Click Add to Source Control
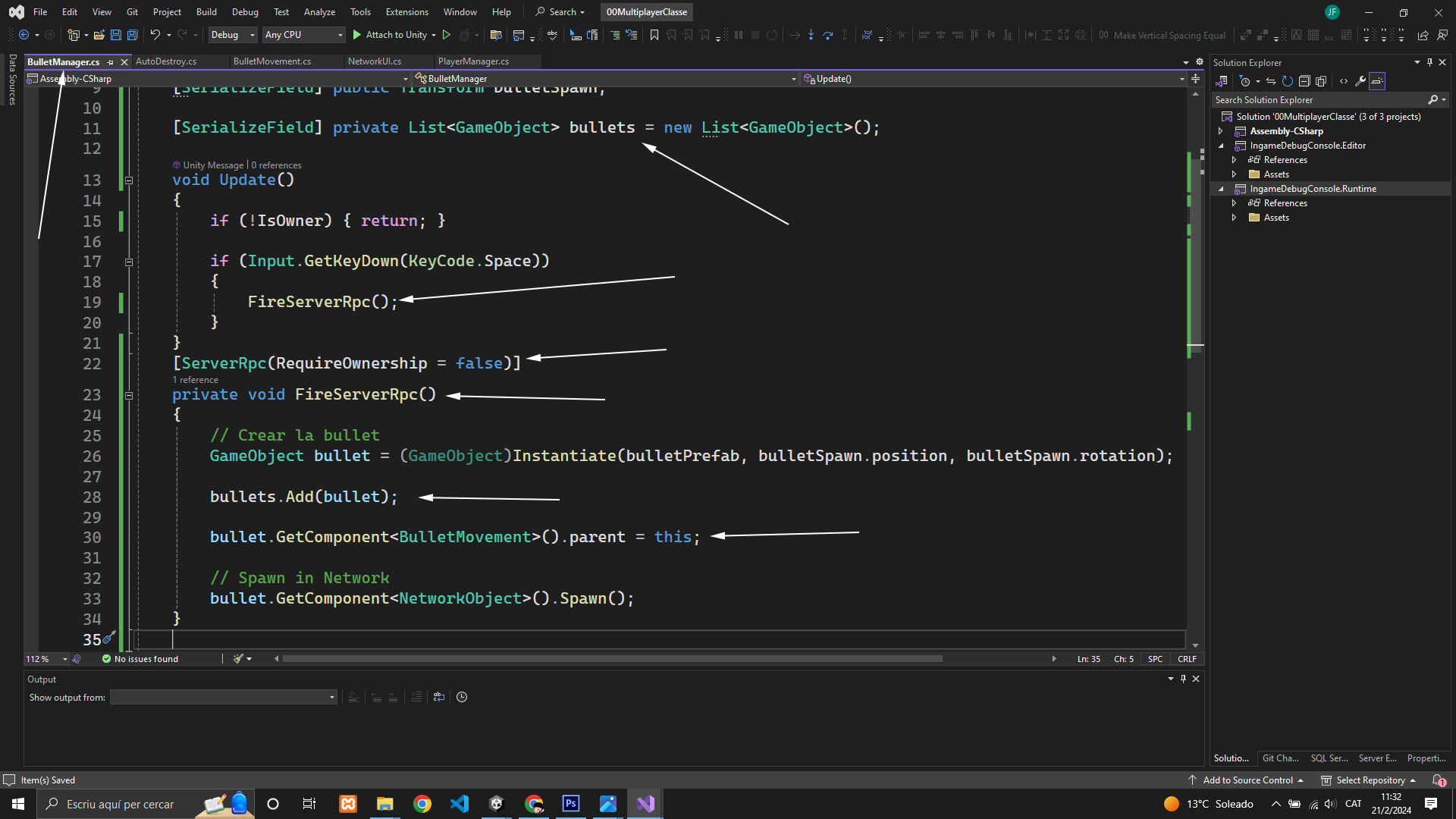 point(1247,780)
